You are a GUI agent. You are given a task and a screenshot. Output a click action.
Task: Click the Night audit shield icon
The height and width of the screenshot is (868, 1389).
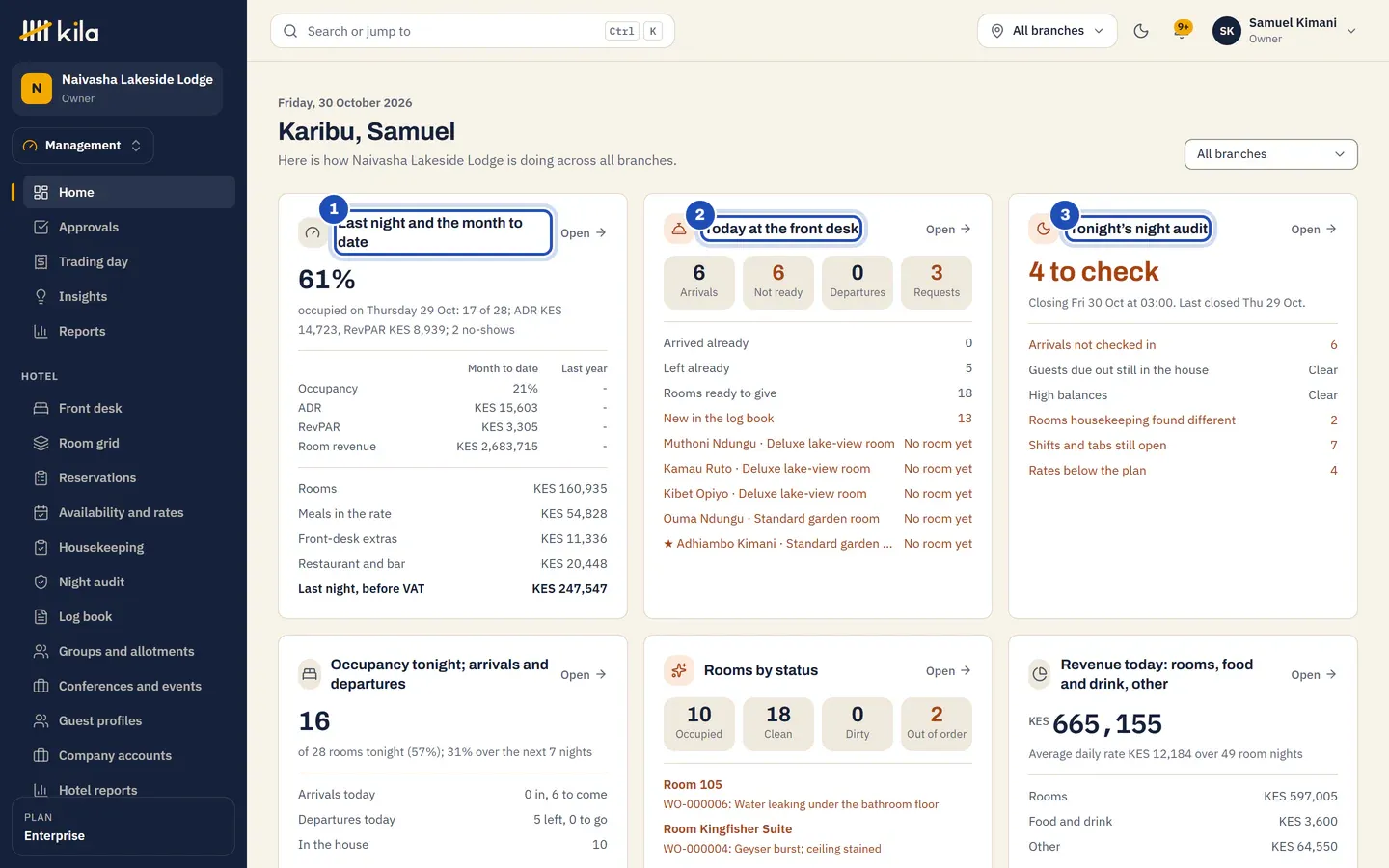coord(41,583)
